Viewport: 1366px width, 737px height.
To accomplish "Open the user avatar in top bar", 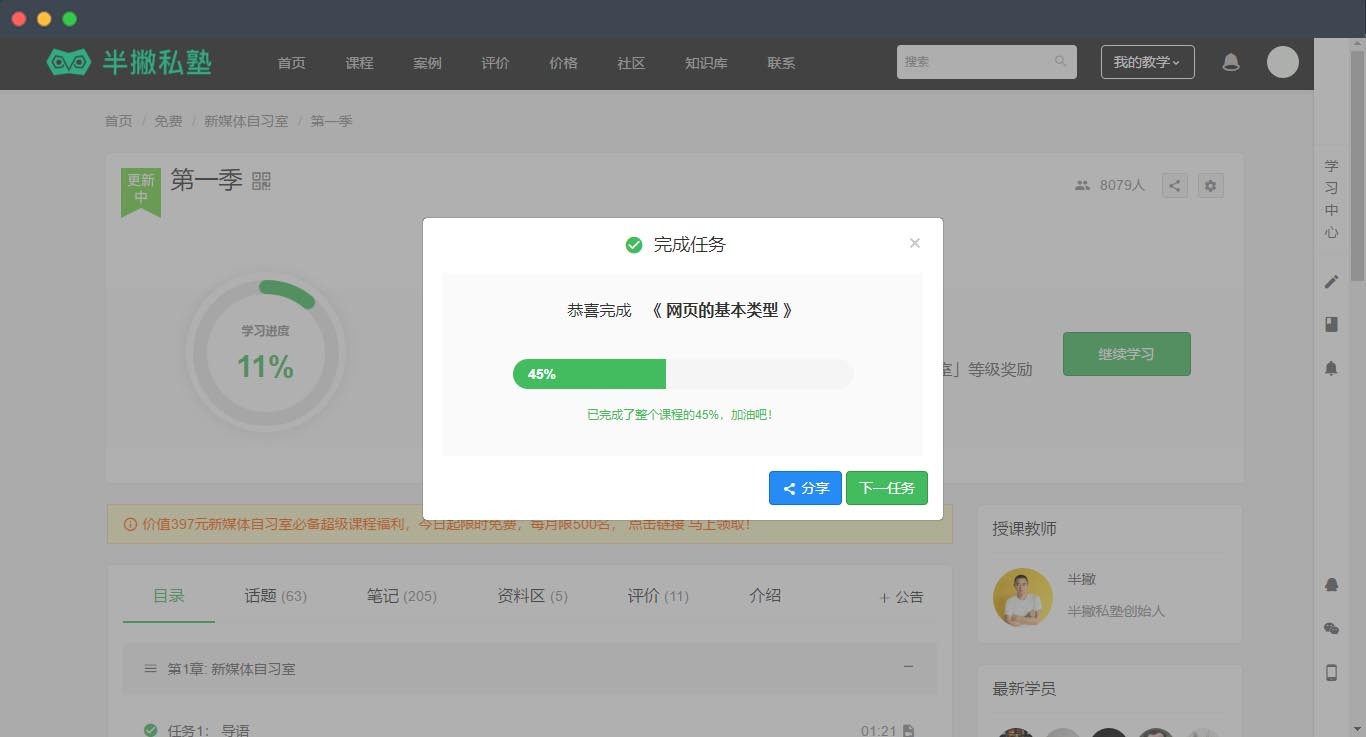I will 1282,62.
